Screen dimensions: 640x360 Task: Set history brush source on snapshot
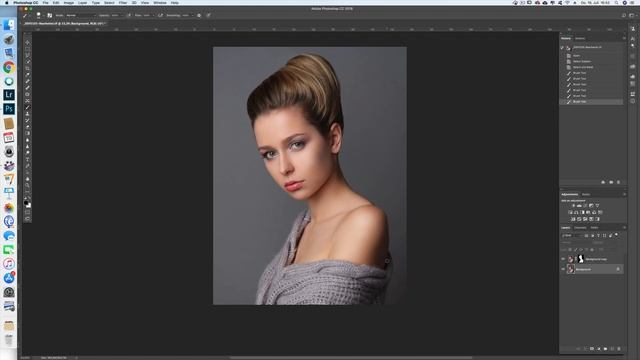[x=562, y=48]
